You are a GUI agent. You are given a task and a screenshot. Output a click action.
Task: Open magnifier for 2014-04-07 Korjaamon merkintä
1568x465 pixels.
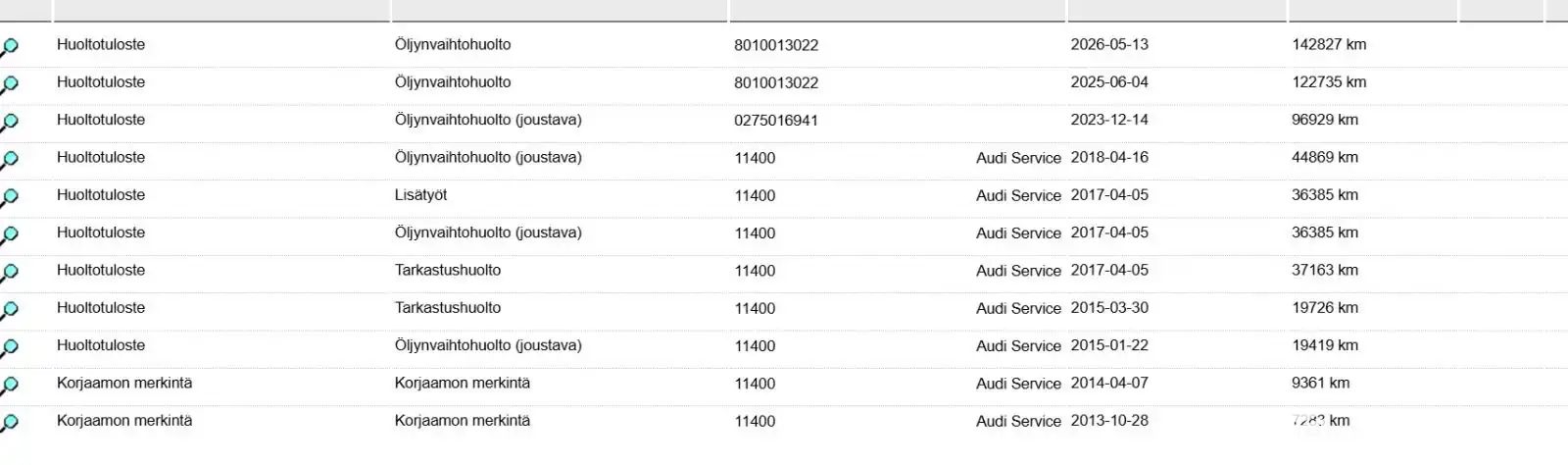[x=10, y=385]
